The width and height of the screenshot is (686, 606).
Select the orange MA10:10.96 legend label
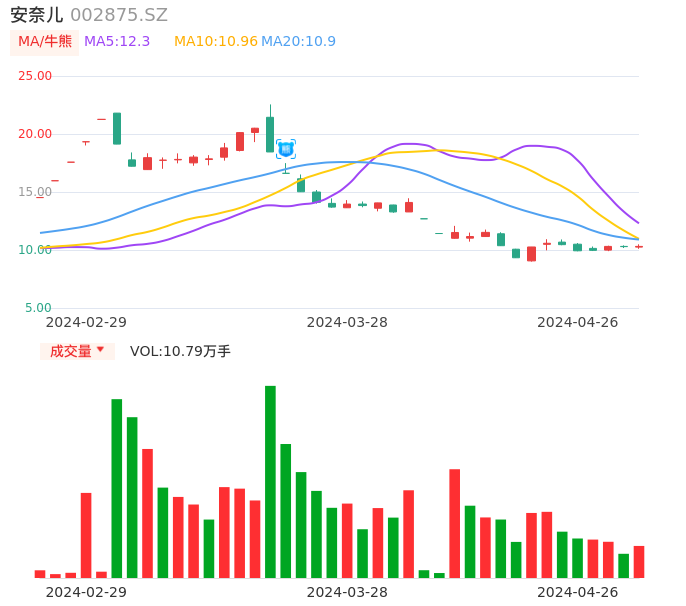(x=215, y=42)
